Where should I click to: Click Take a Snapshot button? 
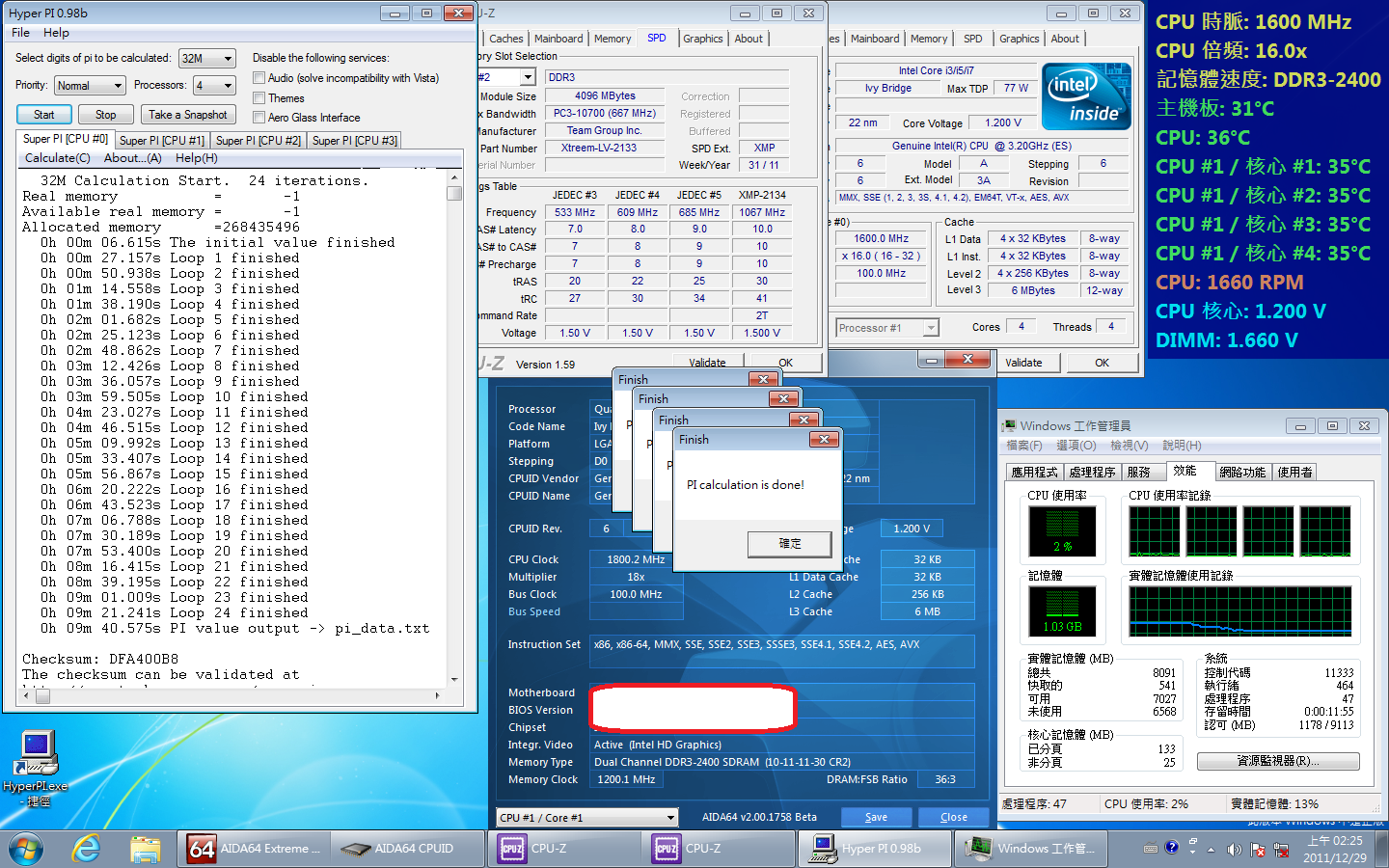pos(188,115)
